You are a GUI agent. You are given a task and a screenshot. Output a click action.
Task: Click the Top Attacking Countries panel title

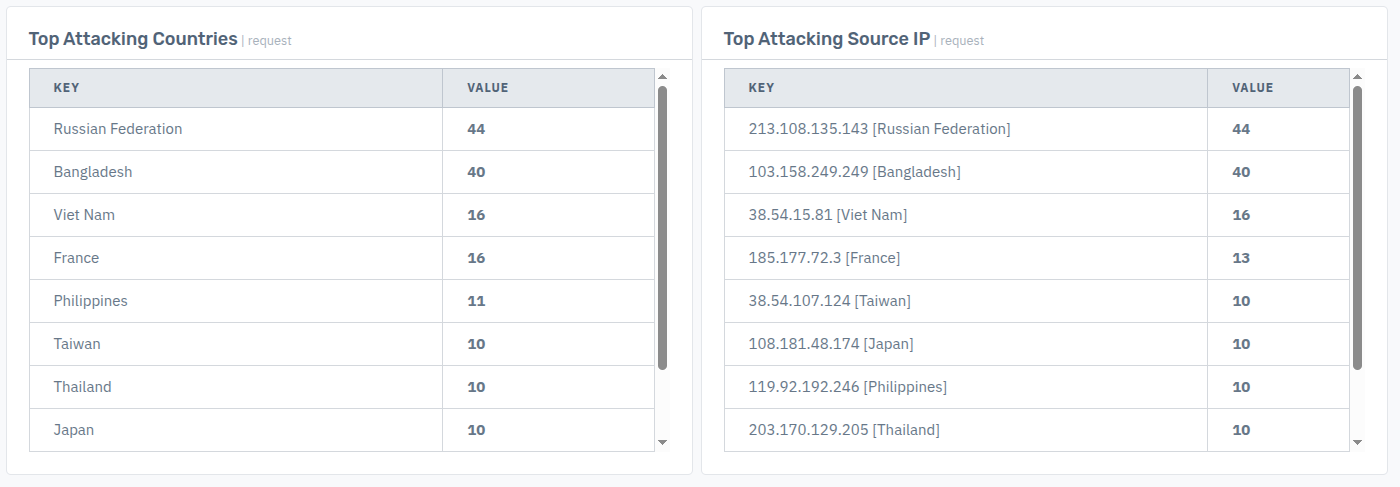point(133,39)
